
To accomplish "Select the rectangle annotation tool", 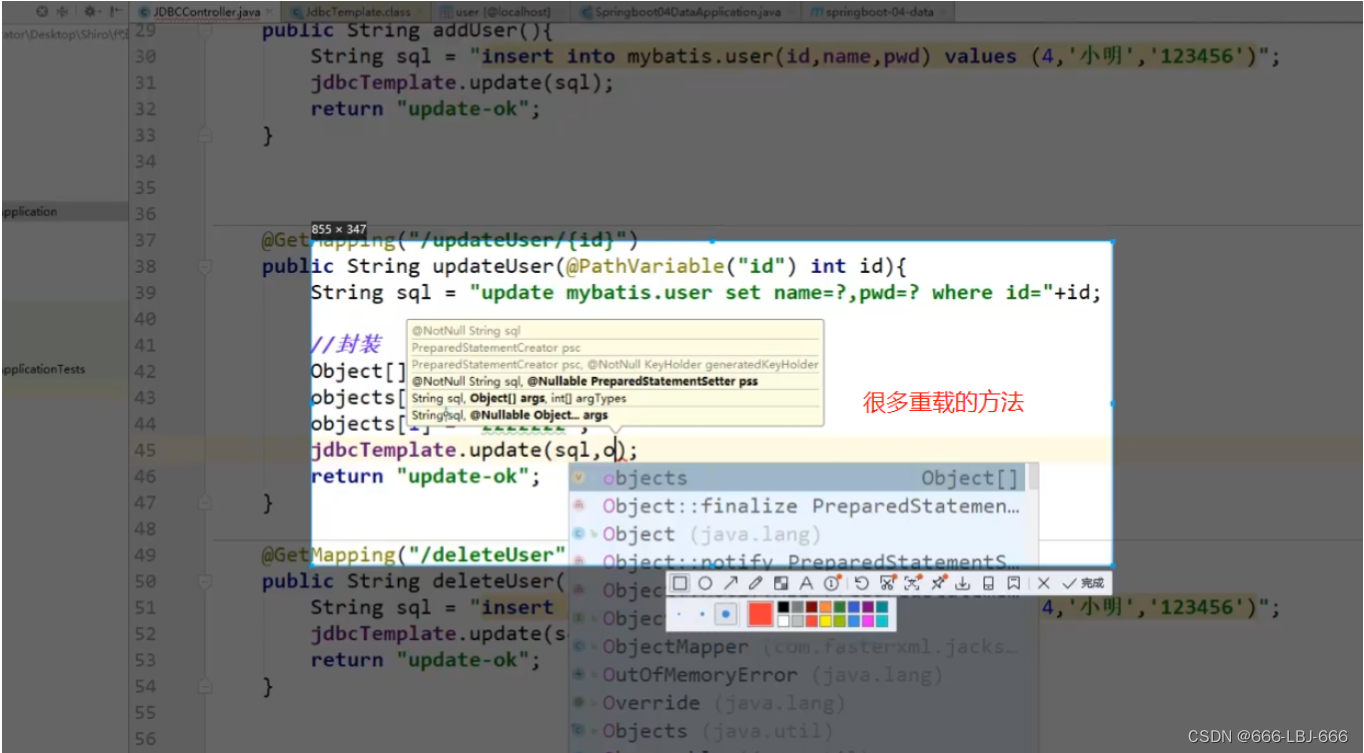I will [680, 583].
